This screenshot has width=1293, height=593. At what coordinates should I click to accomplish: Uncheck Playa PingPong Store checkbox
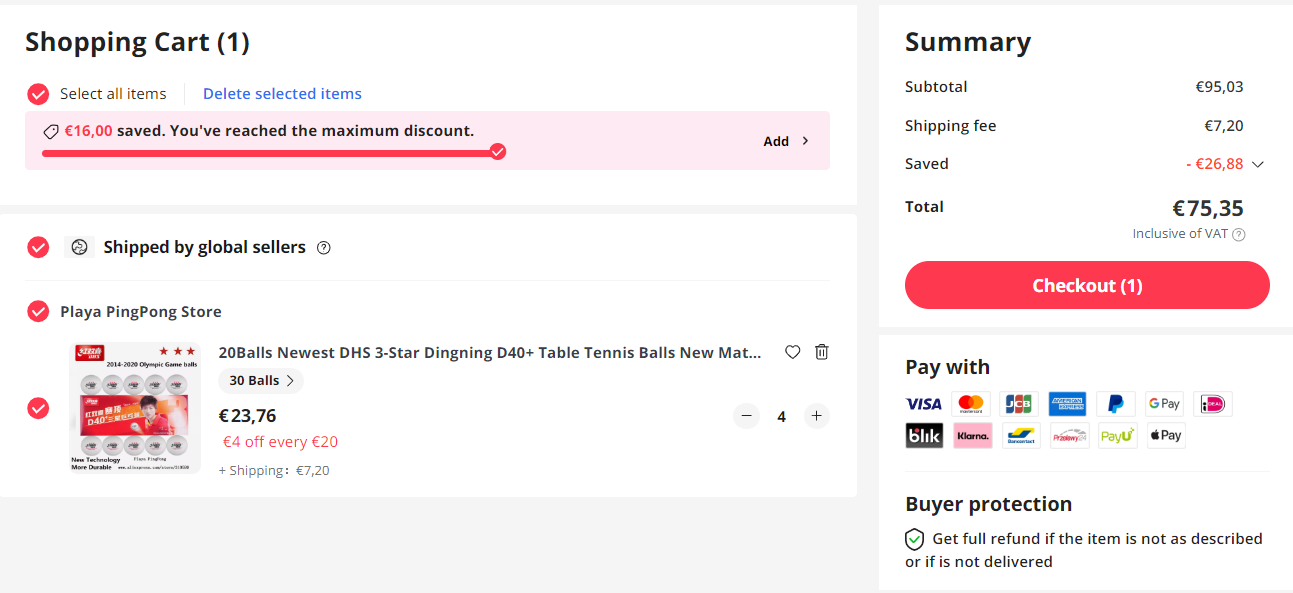click(x=38, y=311)
